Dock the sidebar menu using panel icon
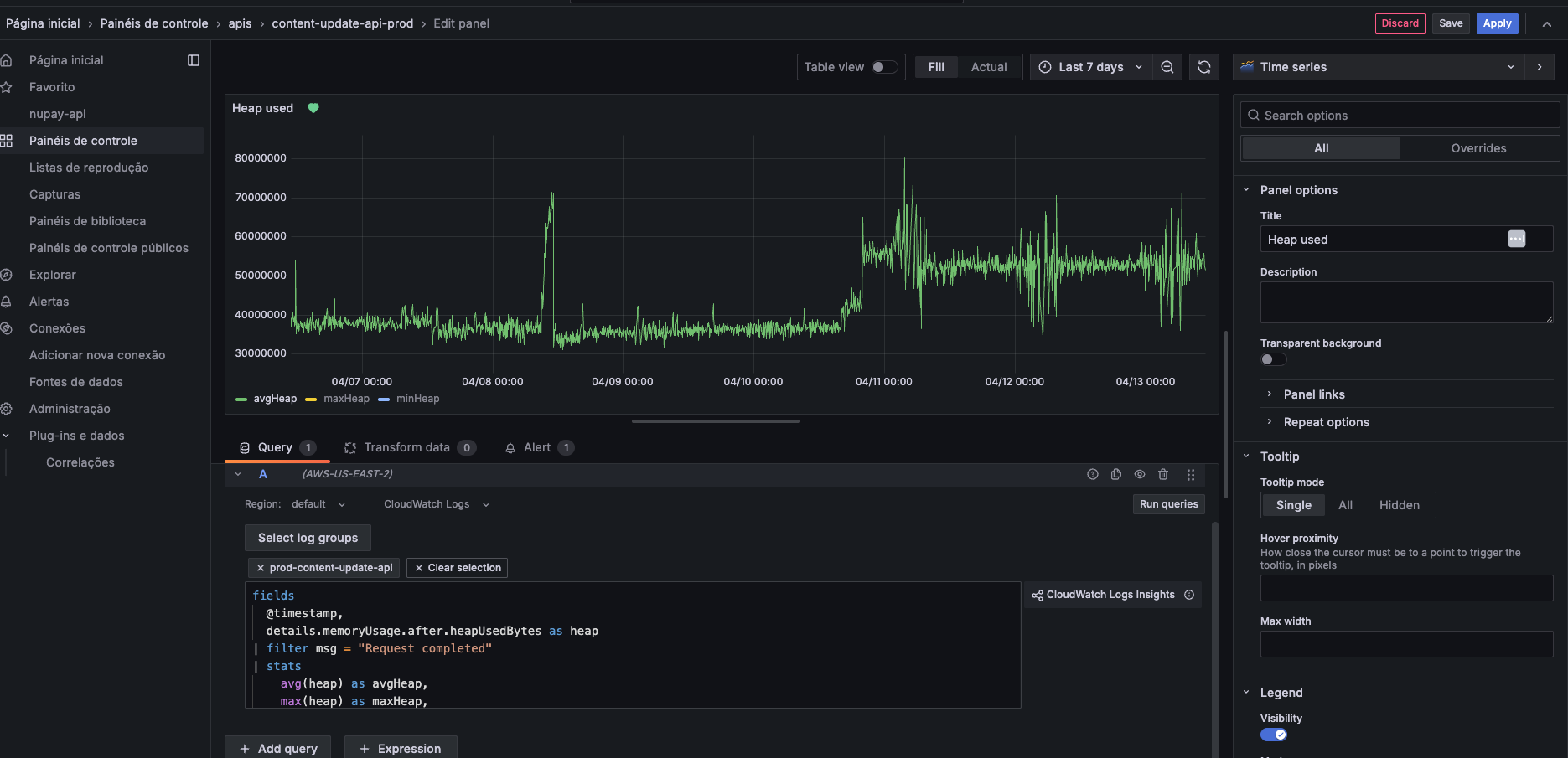Image resolution: width=1568 pixels, height=758 pixels. [194, 60]
